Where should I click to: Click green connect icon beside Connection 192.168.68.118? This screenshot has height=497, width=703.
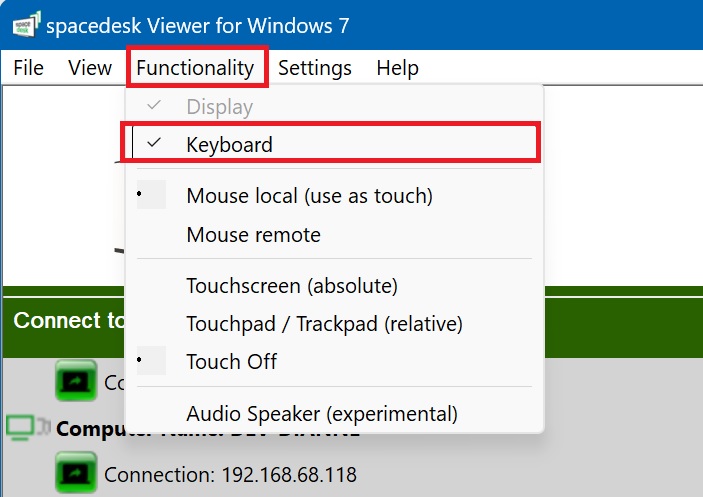point(76,473)
